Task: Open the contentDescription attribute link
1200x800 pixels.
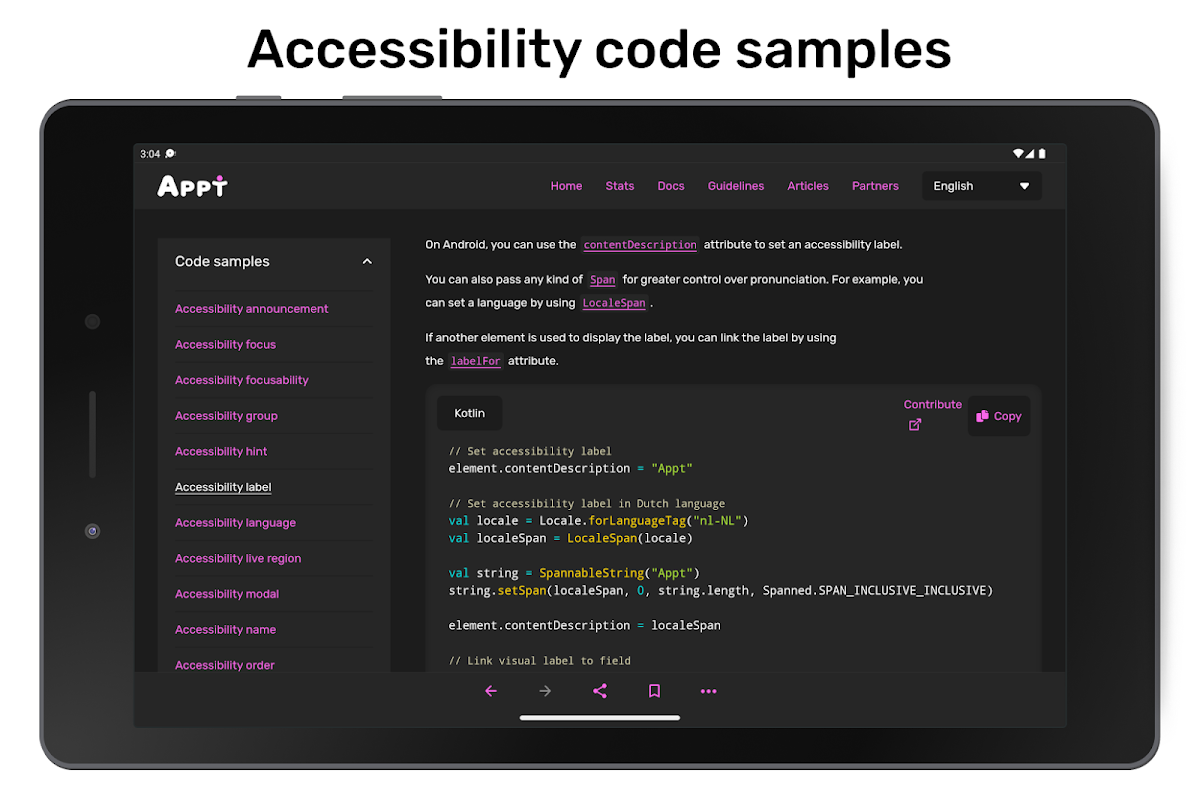Action: 640,245
